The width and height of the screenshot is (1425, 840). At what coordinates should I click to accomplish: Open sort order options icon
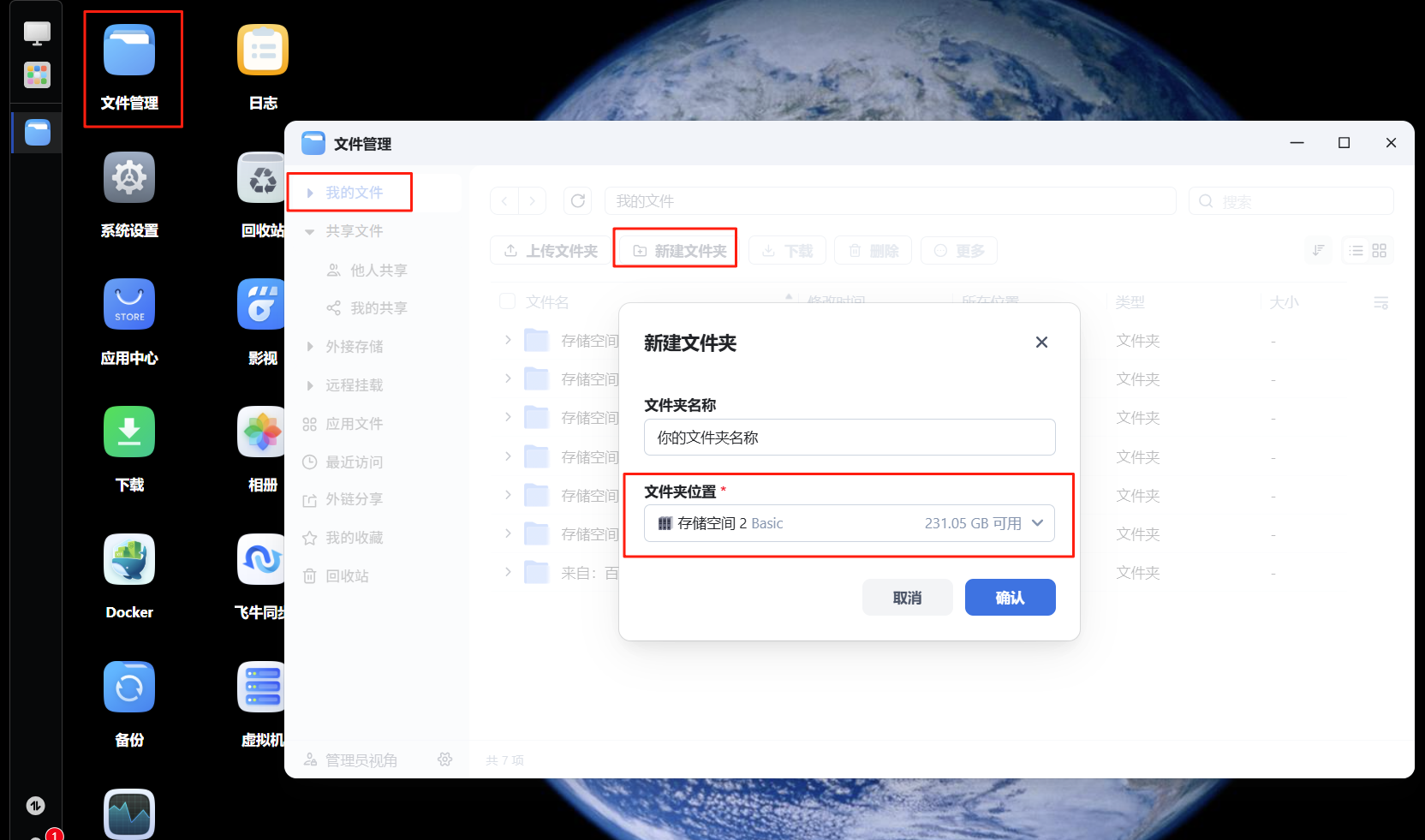click(x=1319, y=250)
